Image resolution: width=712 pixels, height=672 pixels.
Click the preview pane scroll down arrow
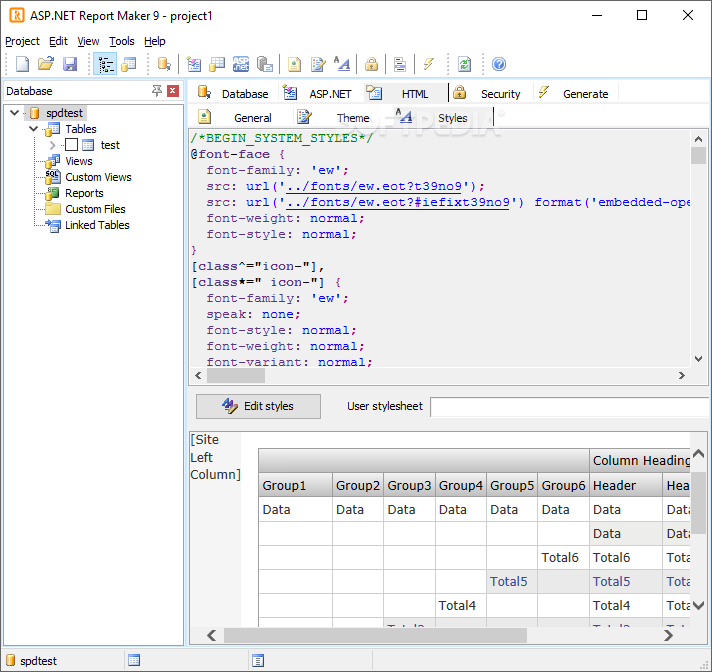point(698,605)
